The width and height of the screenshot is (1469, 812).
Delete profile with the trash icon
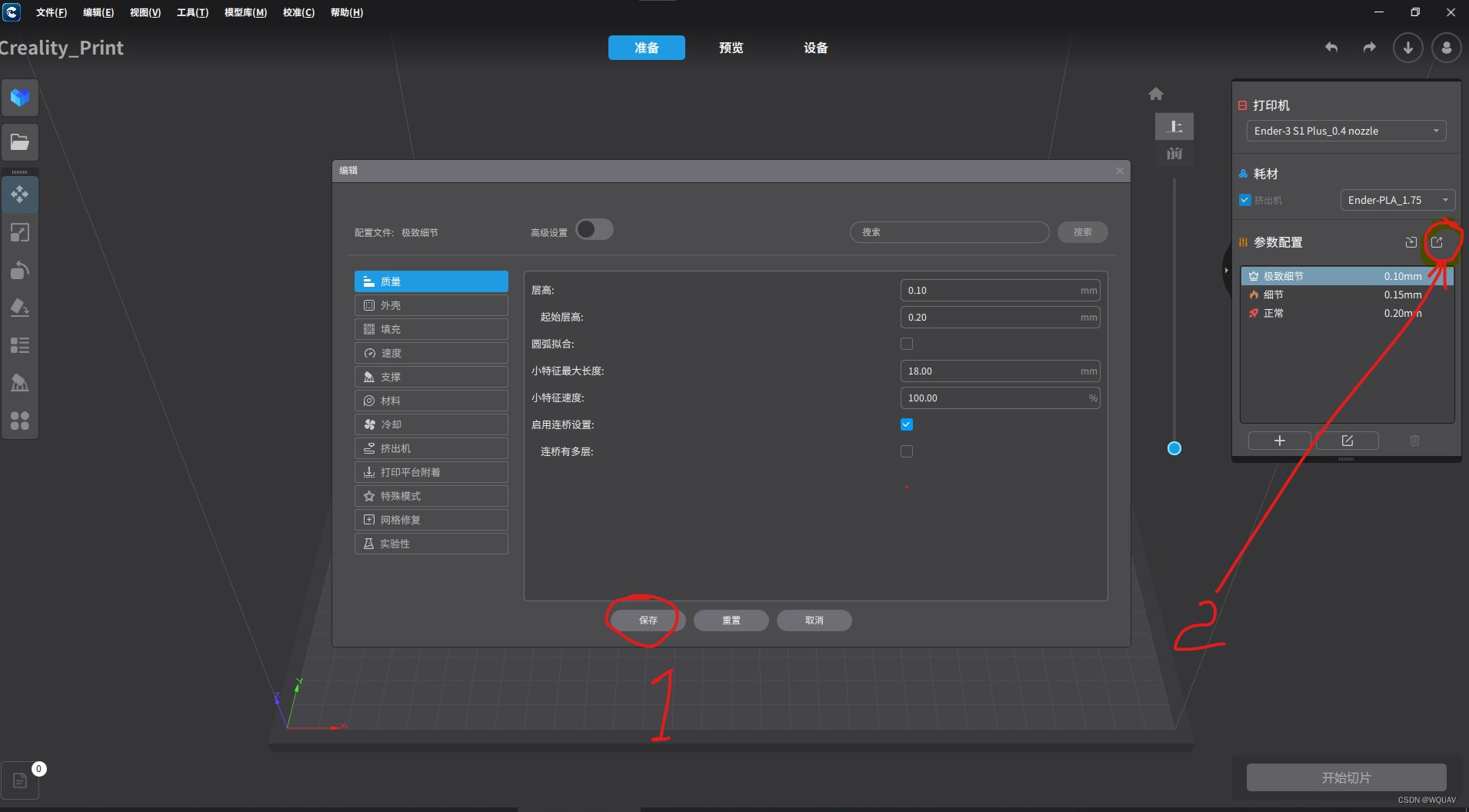click(1414, 441)
